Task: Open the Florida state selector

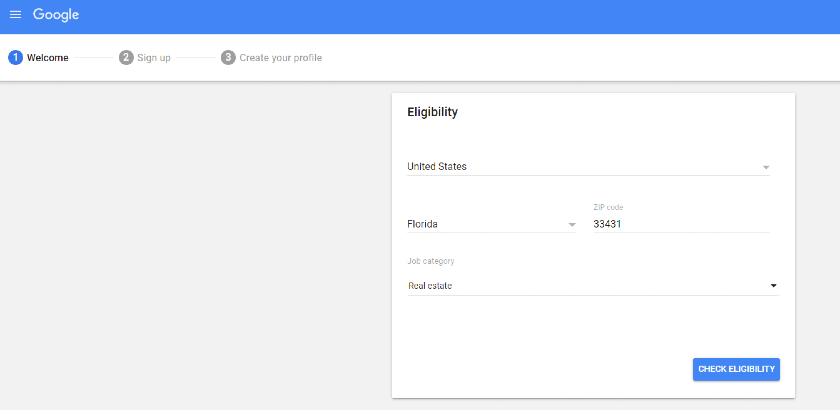Action: coord(492,224)
